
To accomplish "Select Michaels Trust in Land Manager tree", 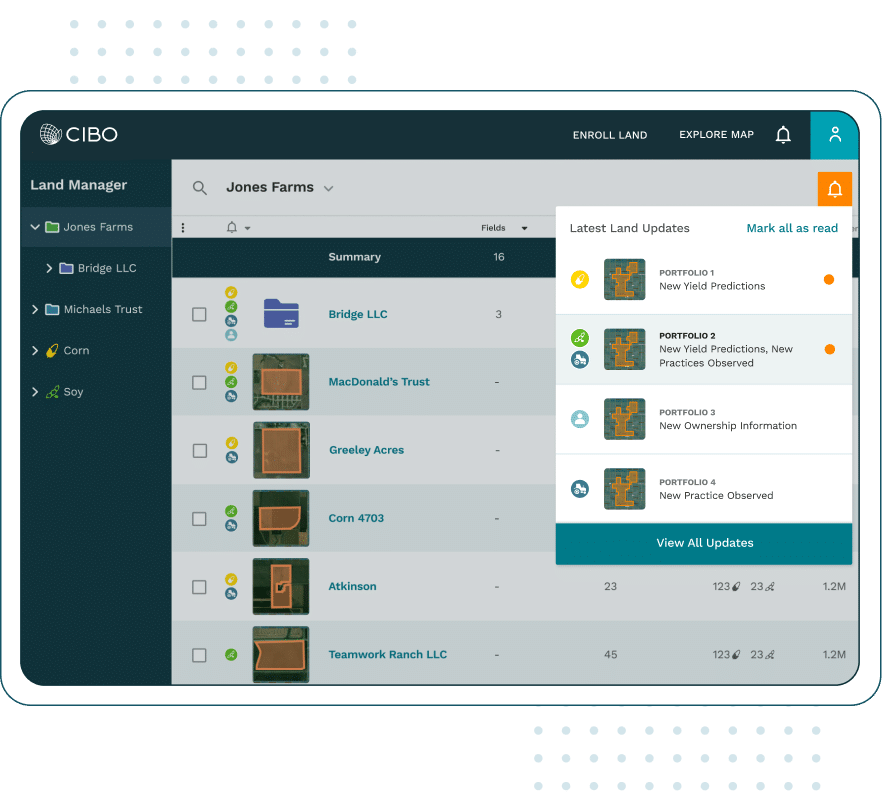I will point(103,309).
